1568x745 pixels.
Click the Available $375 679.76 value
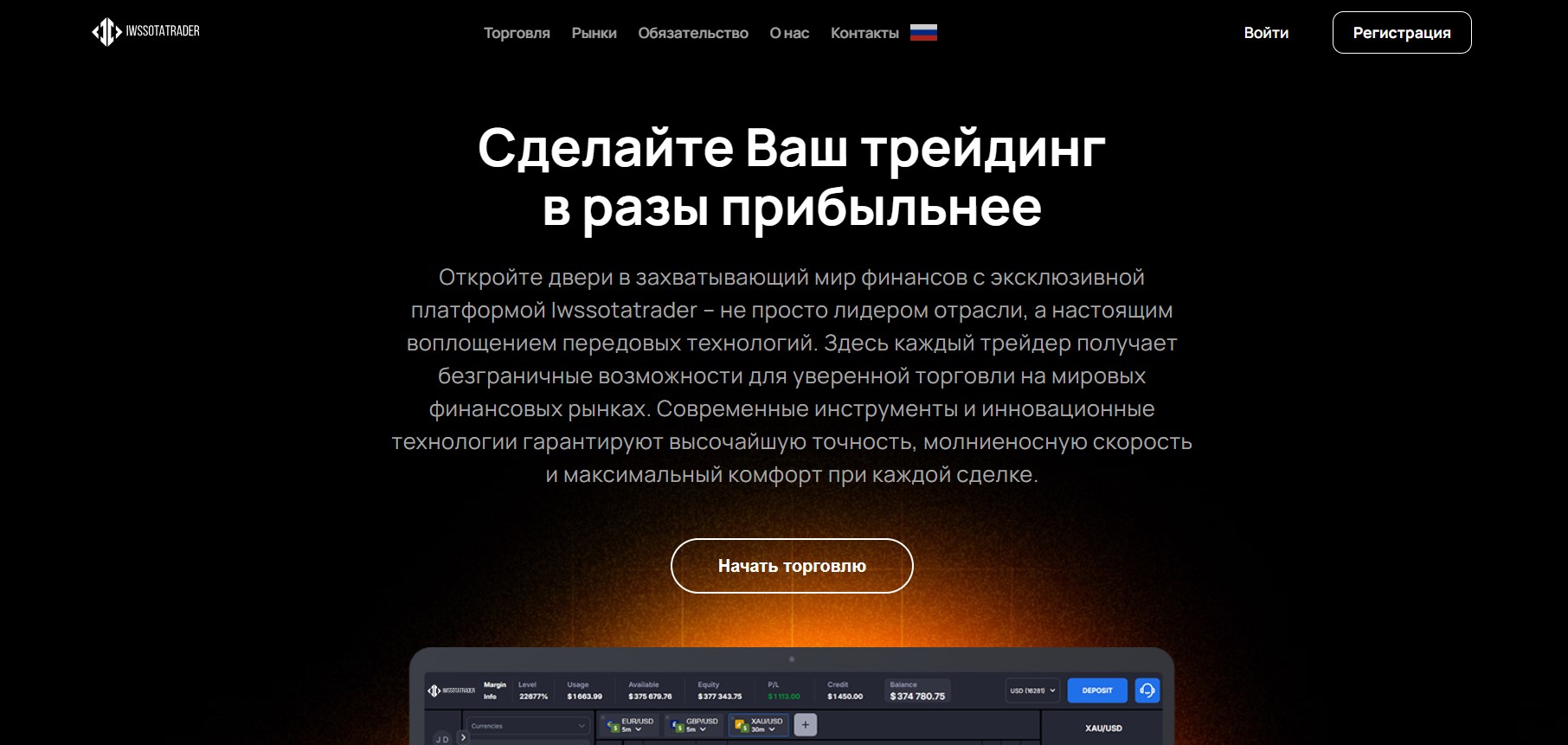(650, 697)
